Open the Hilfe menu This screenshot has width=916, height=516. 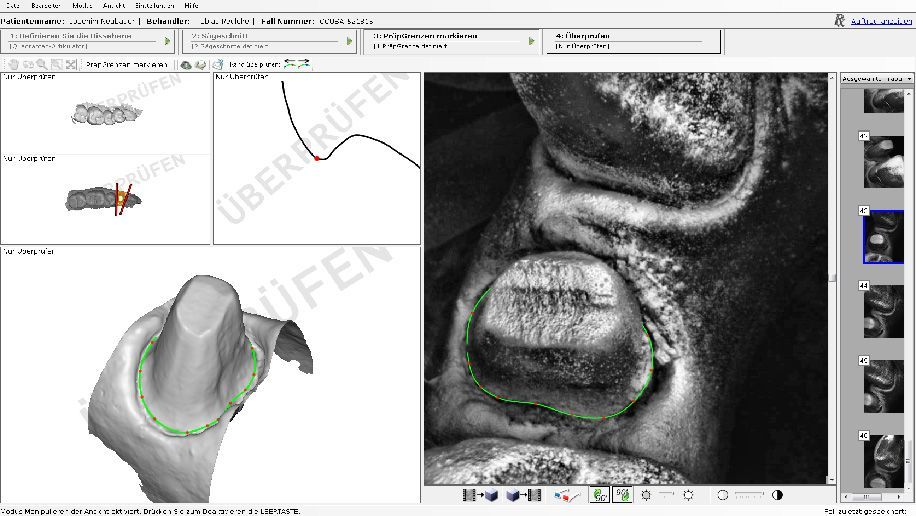[x=191, y=5]
